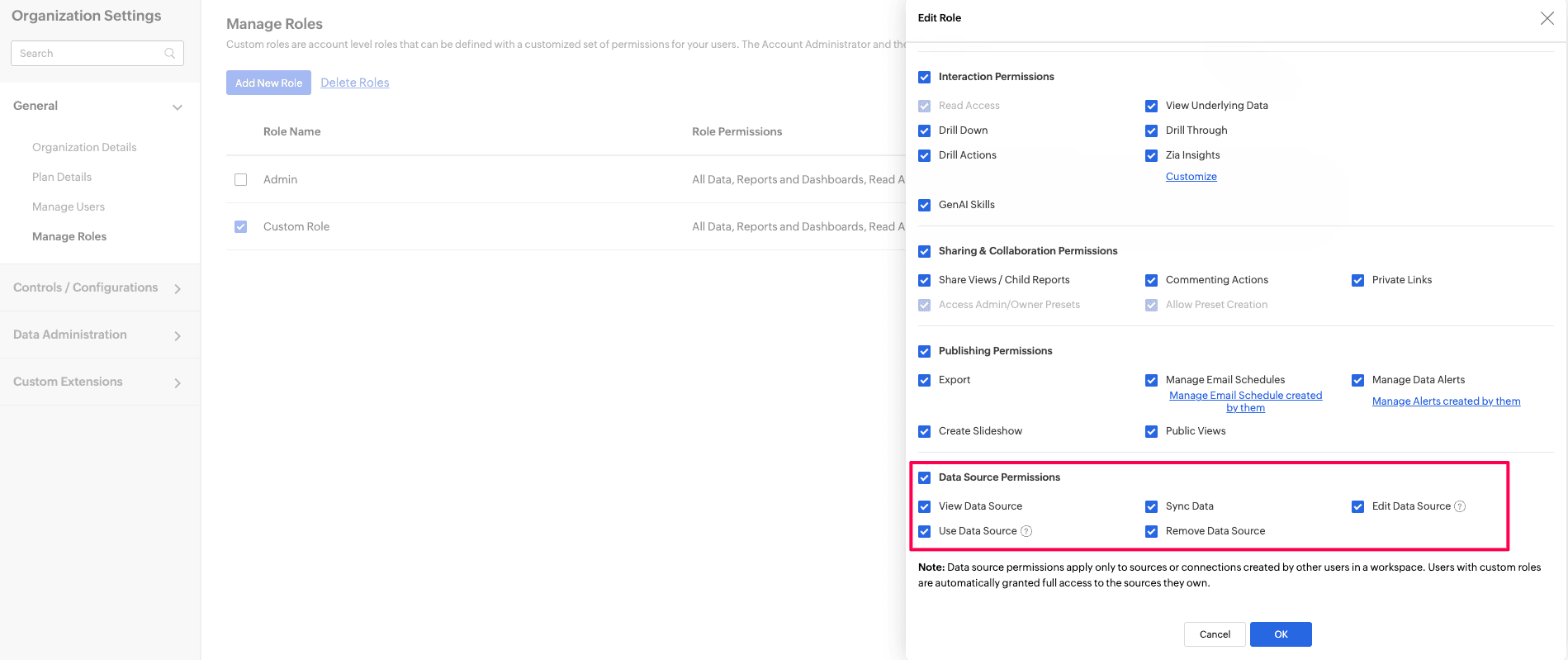Select Manage Roles in sidebar
This screenshot has width=1568, height=660.
click(x=69, y=236)
